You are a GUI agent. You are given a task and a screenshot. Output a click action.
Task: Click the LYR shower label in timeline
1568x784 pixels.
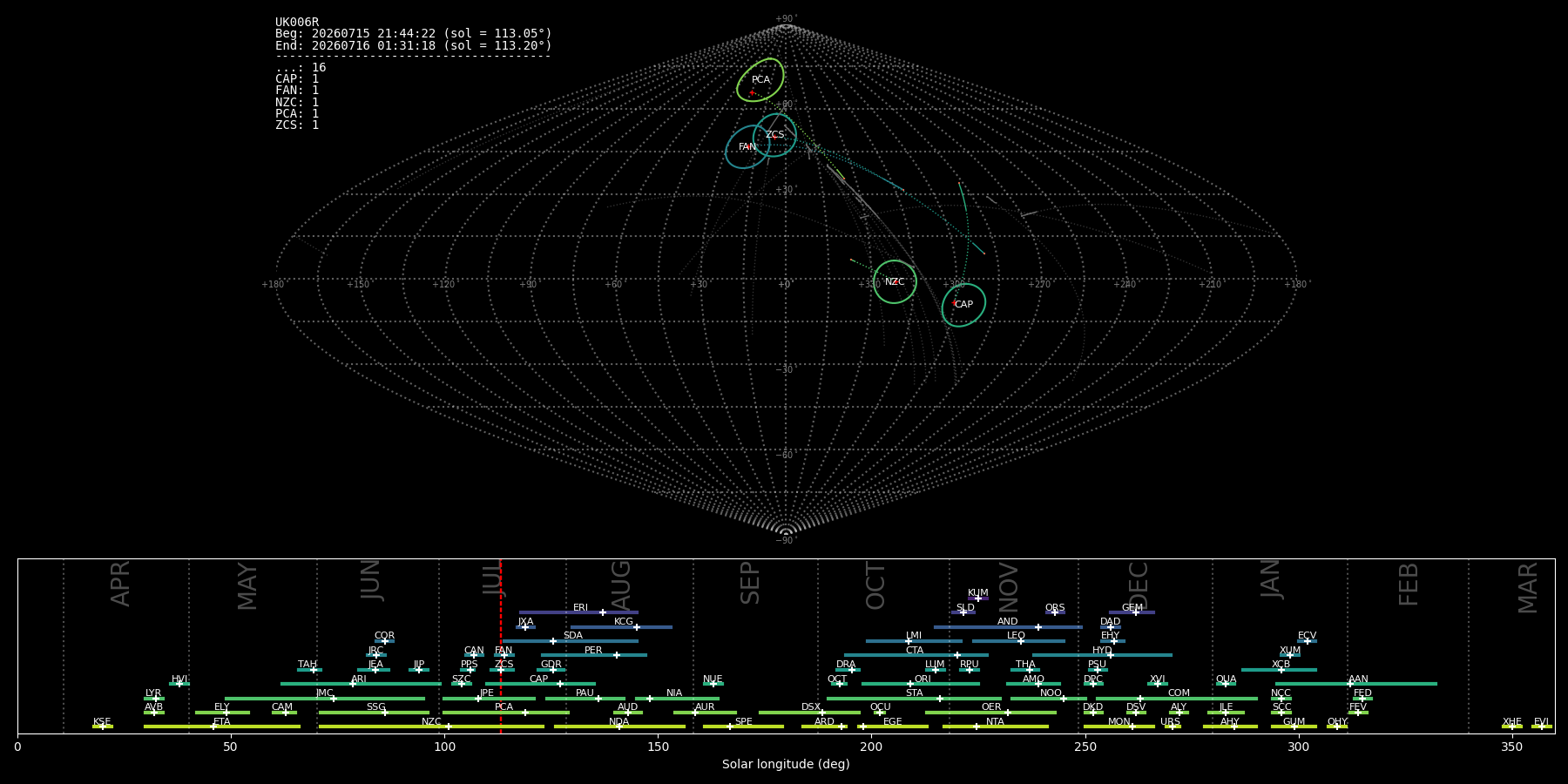coord(153,693)
